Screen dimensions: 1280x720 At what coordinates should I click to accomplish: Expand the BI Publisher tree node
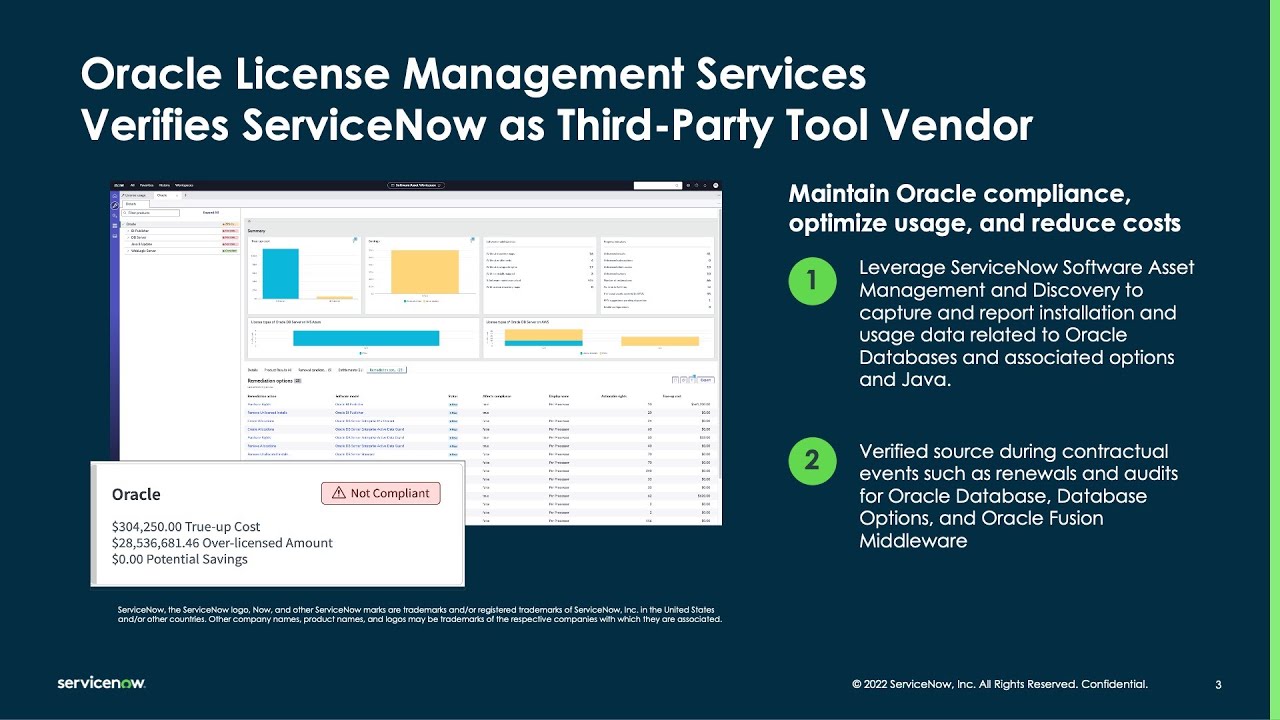(x=128, y=231)
